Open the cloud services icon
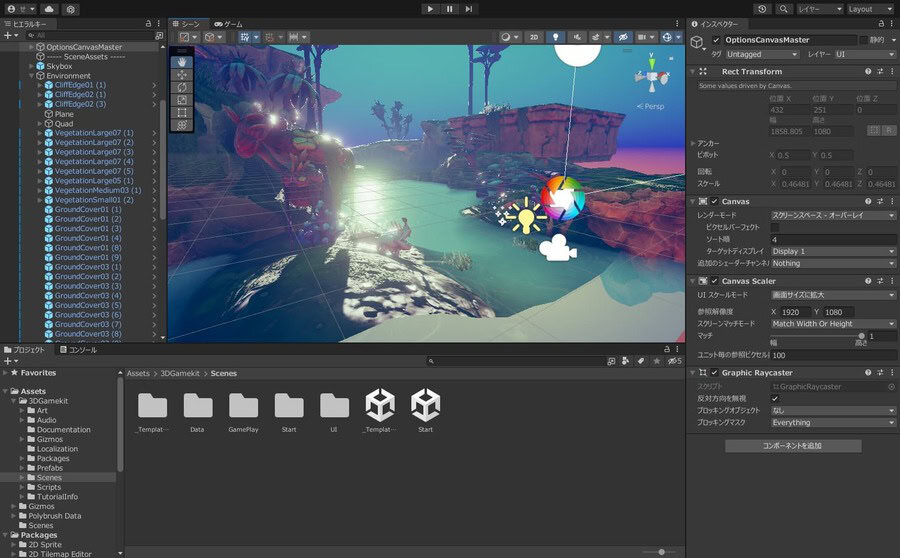The height and width of the screenshot is (558, 900). (49, 9)
